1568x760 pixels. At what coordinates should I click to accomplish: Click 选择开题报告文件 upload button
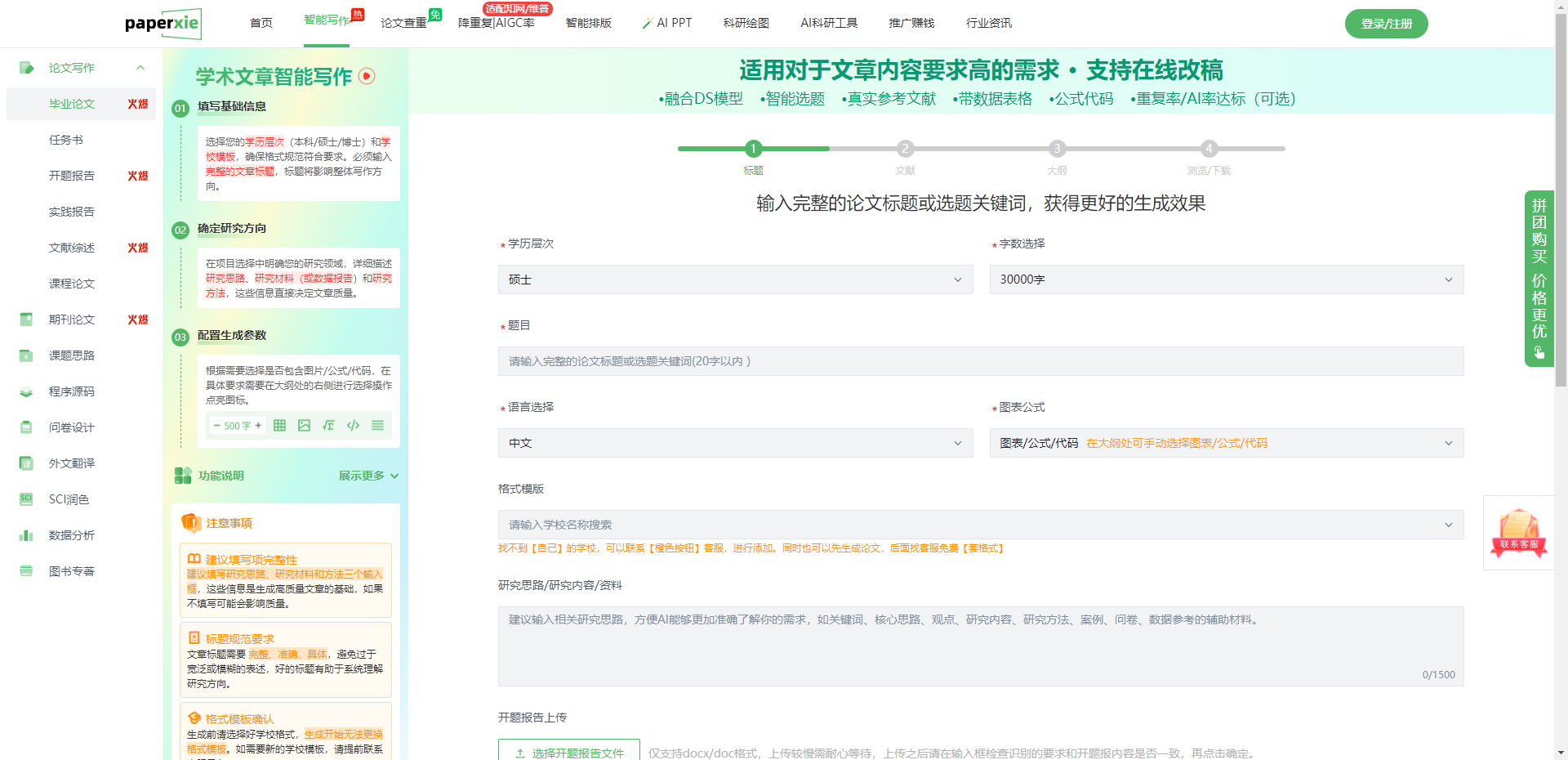[569, 753]
